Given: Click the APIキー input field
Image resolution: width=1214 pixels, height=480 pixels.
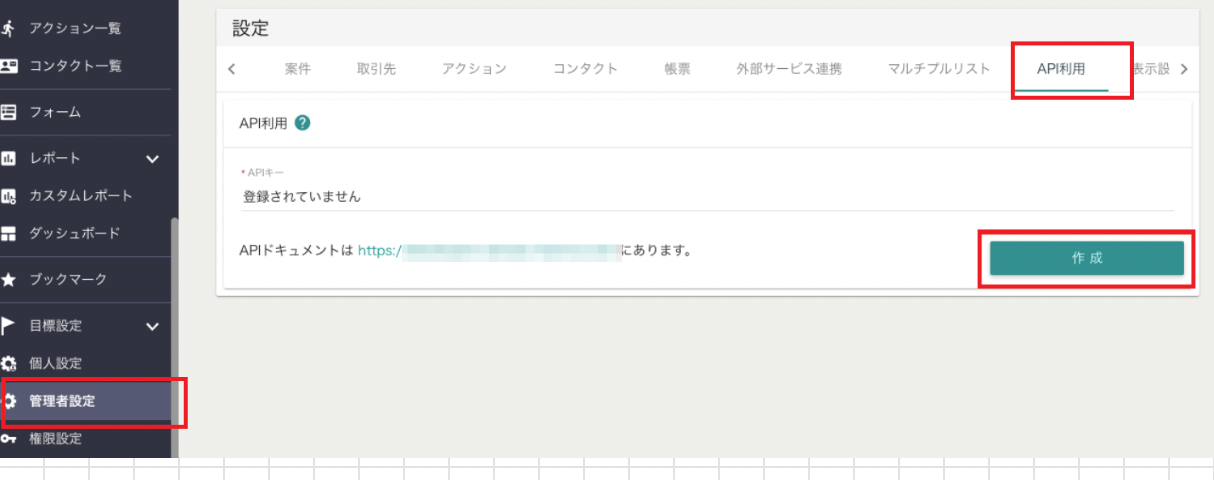Looking at the screenshot, I should click(x=706, y=197).
